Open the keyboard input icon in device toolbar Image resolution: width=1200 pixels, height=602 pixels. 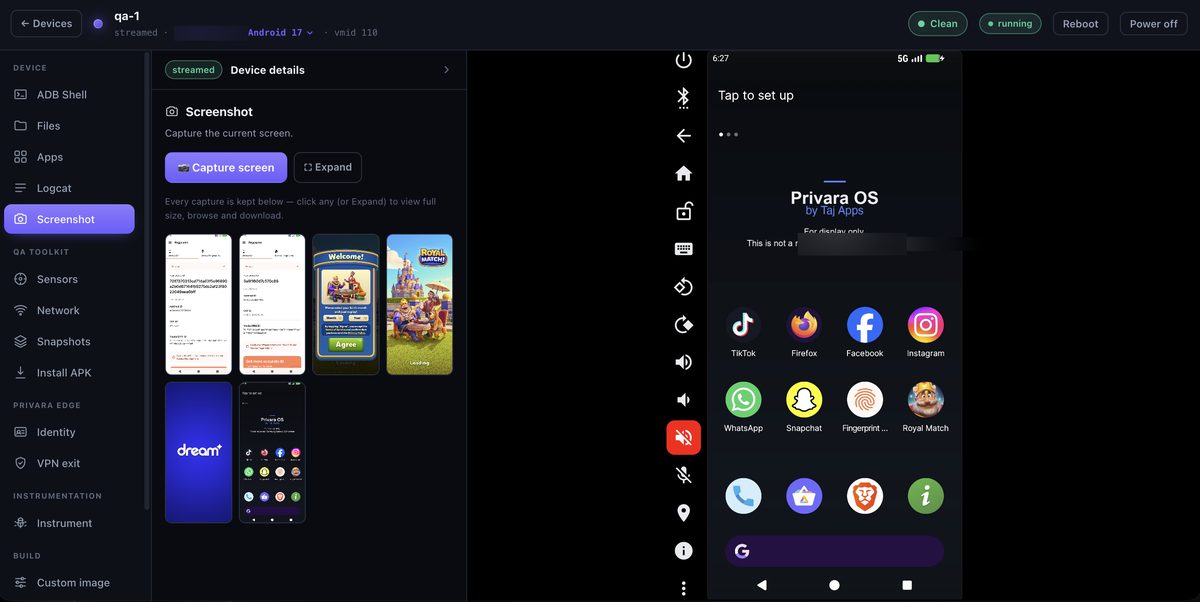pyautogui.click(x=684, y=249)
